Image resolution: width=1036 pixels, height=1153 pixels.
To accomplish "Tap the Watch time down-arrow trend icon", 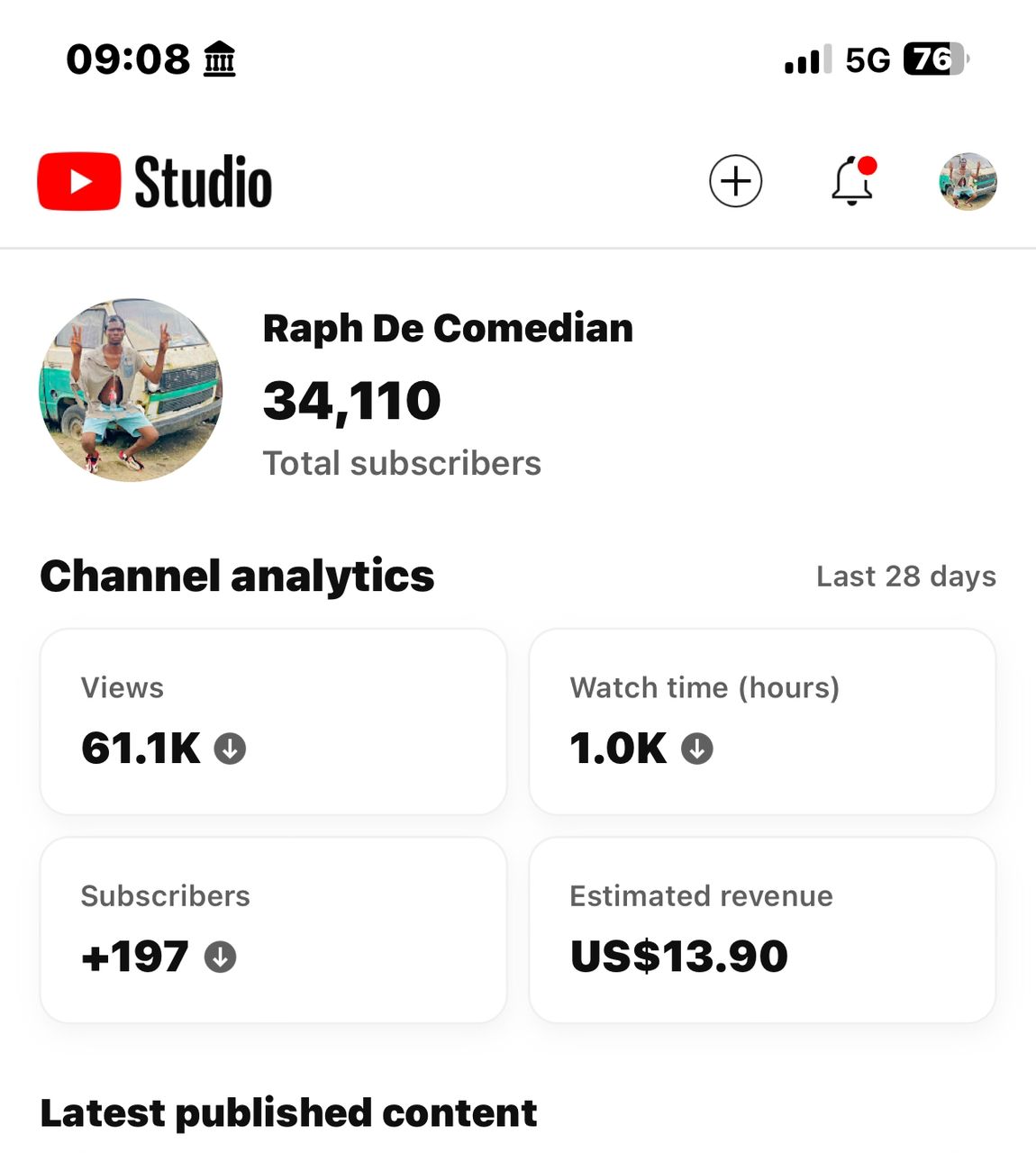I will coord(696,749).
